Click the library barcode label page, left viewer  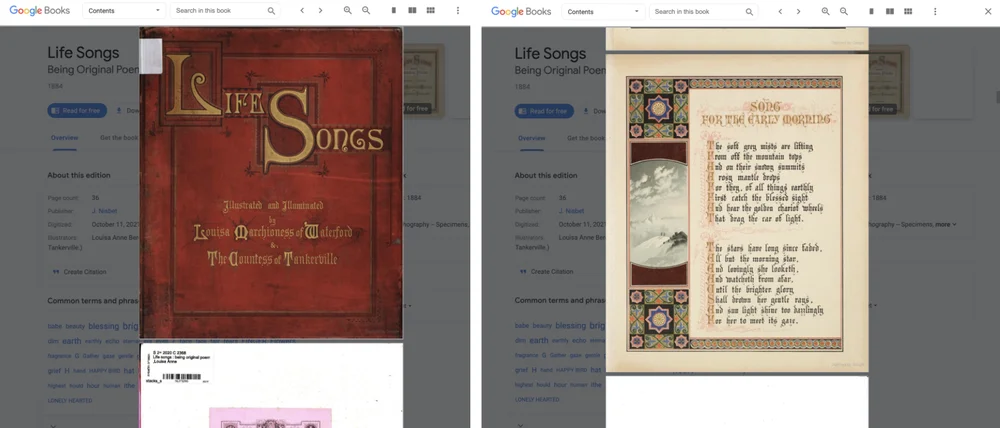click(271, 386)
